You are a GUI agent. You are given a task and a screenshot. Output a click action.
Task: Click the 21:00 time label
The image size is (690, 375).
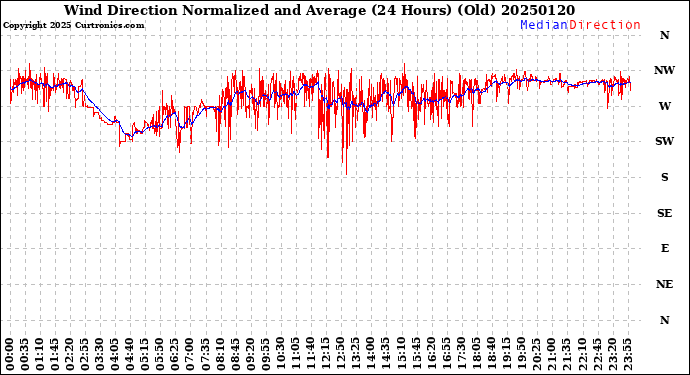(551, 354)
